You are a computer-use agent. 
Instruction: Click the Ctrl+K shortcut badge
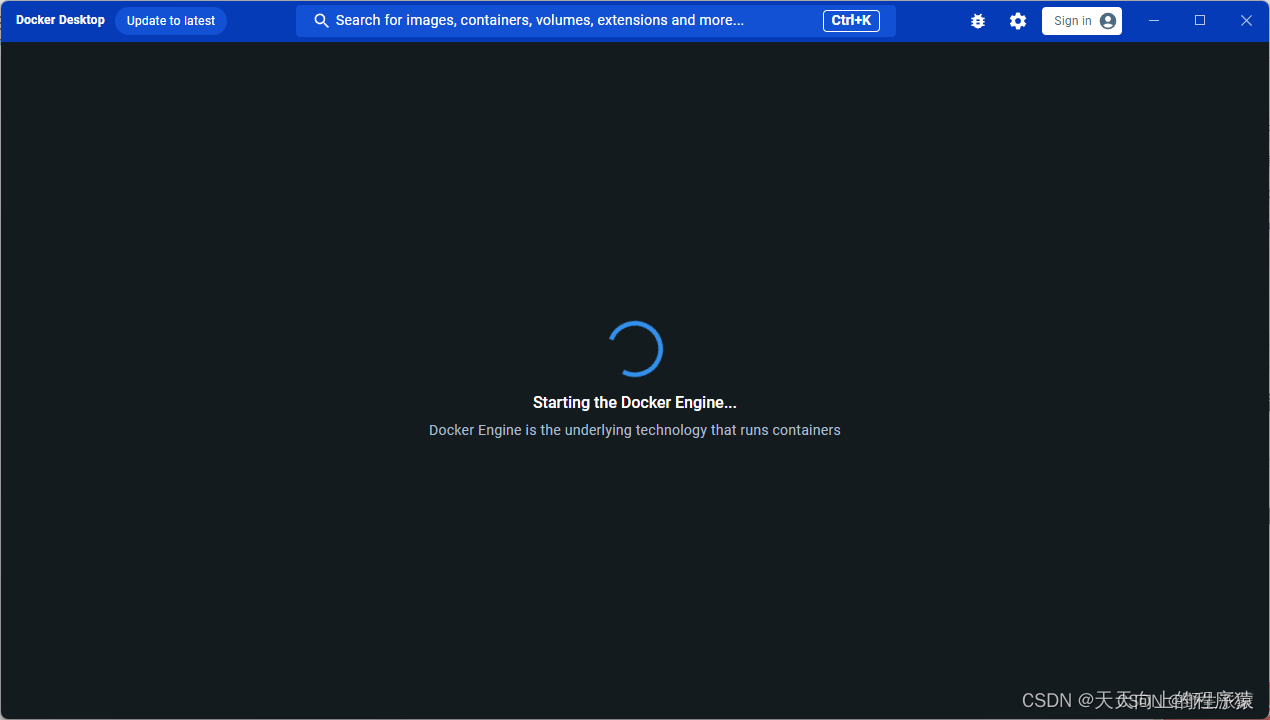click(x=851, y=21)
